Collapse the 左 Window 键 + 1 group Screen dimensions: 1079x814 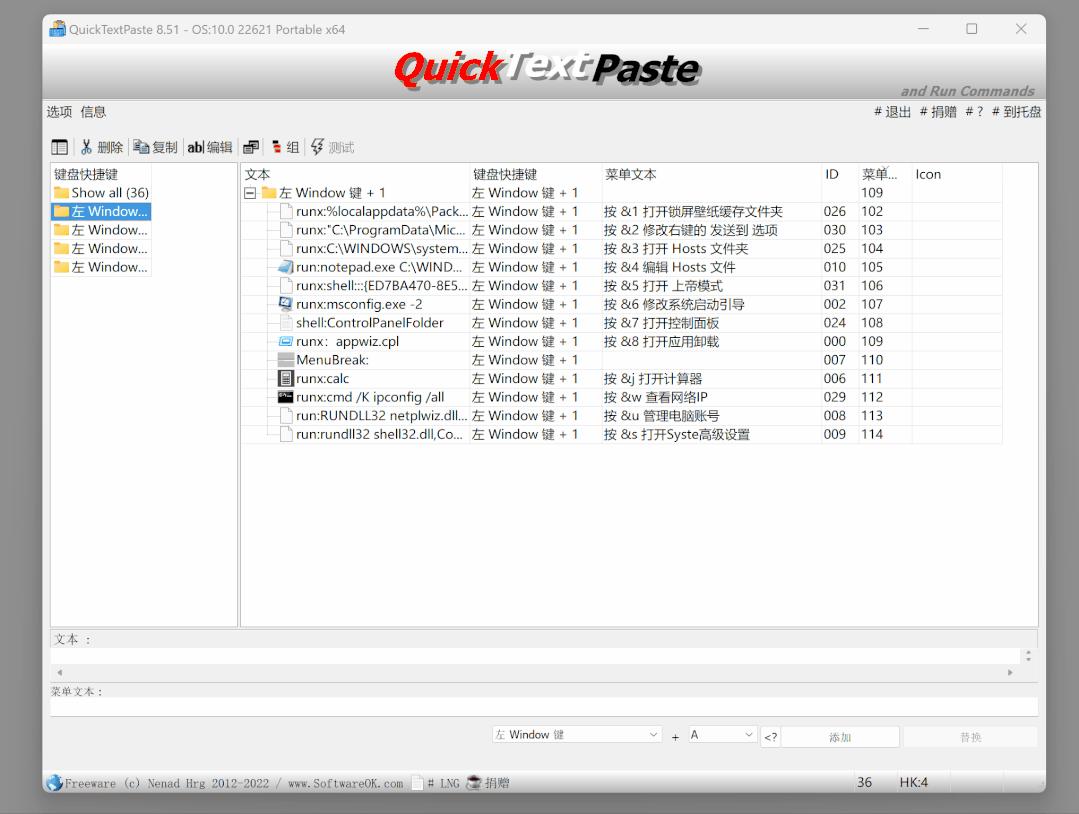coord(248,192)
